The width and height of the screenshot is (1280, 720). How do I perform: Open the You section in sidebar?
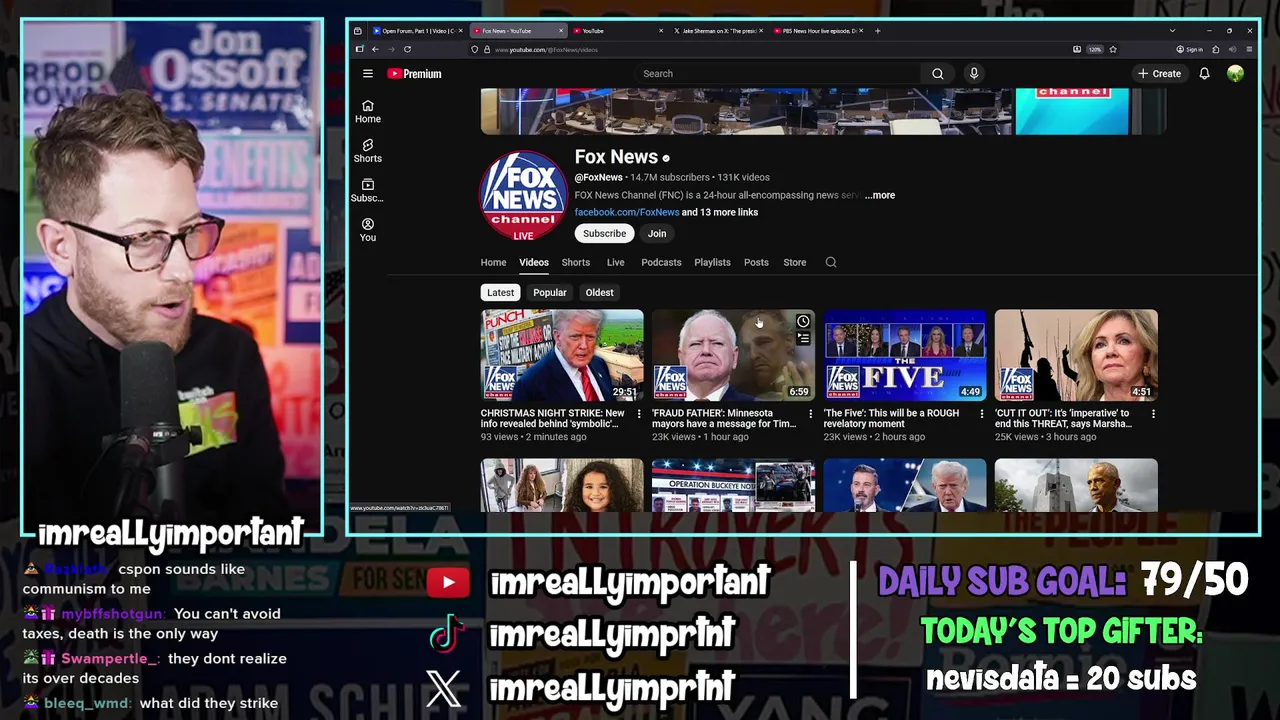pos(368,230)
